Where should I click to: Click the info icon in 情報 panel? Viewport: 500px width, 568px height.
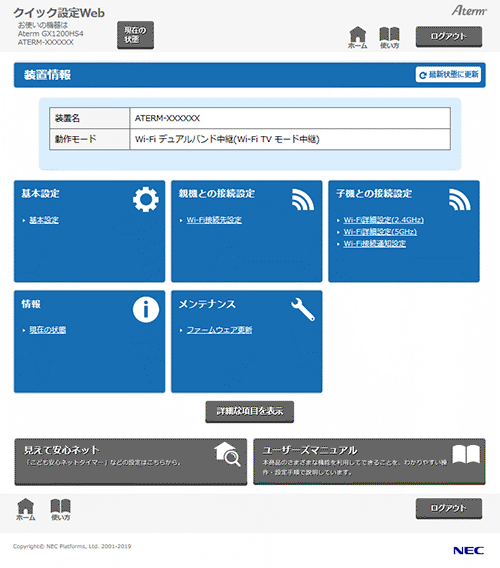(146, 310)
